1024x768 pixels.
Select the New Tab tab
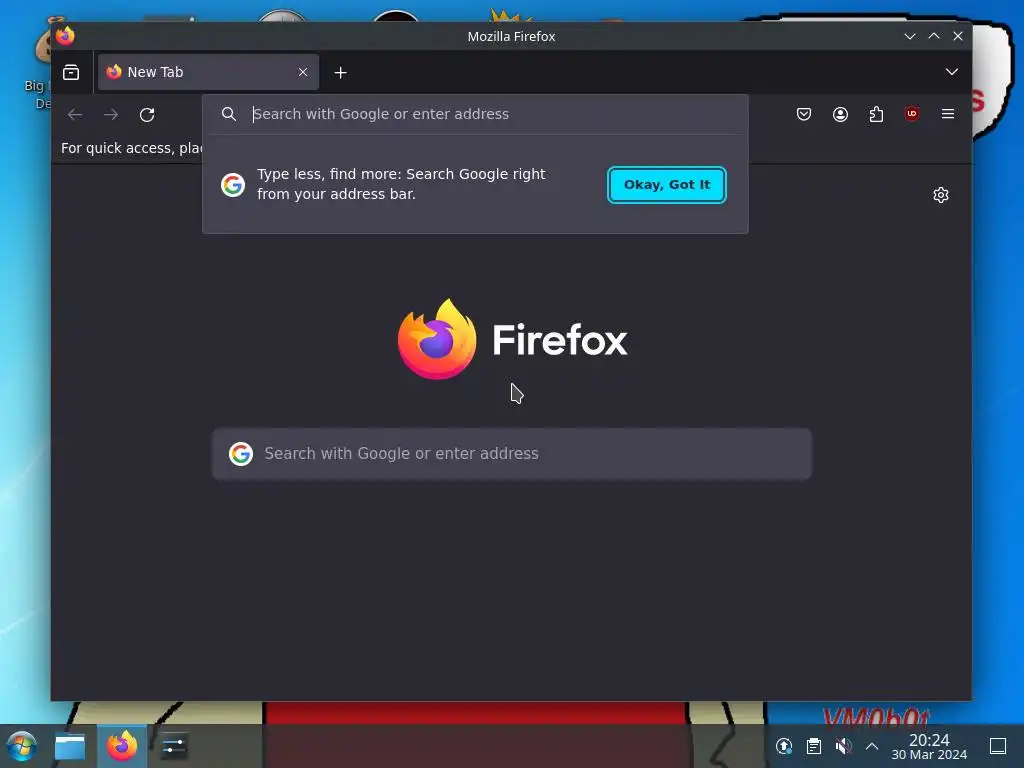click(x=208, y=72)
